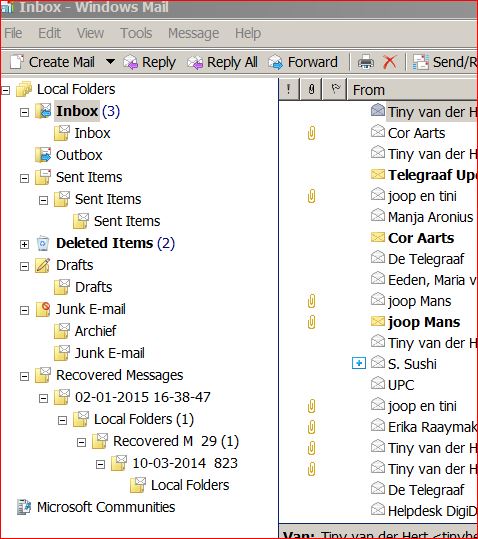Click the Reply icon in toolbar

click(131, 63)
